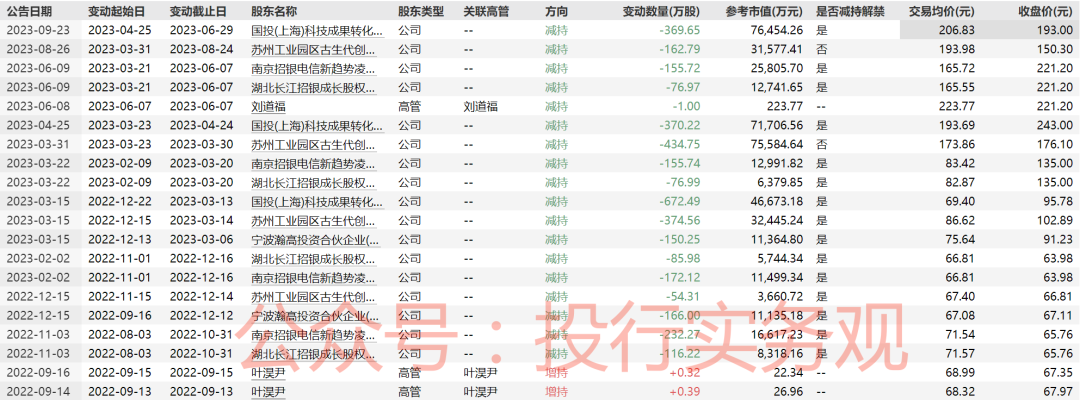The image size is (1080, 400).
Task: Click change amount +0.39
Action: point(685,392)
